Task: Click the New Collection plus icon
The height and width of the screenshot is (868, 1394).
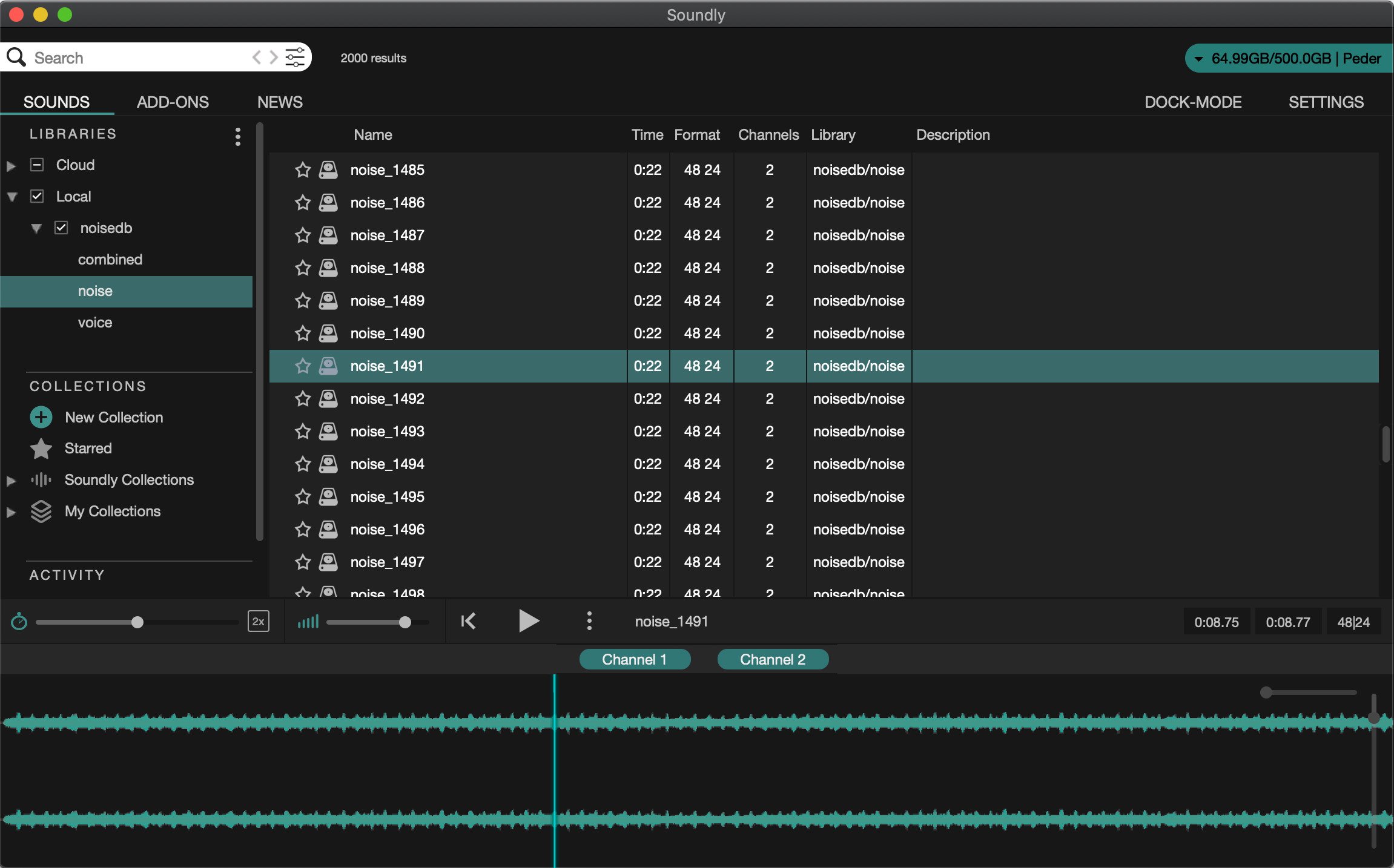Action: (x=41, y=417)
